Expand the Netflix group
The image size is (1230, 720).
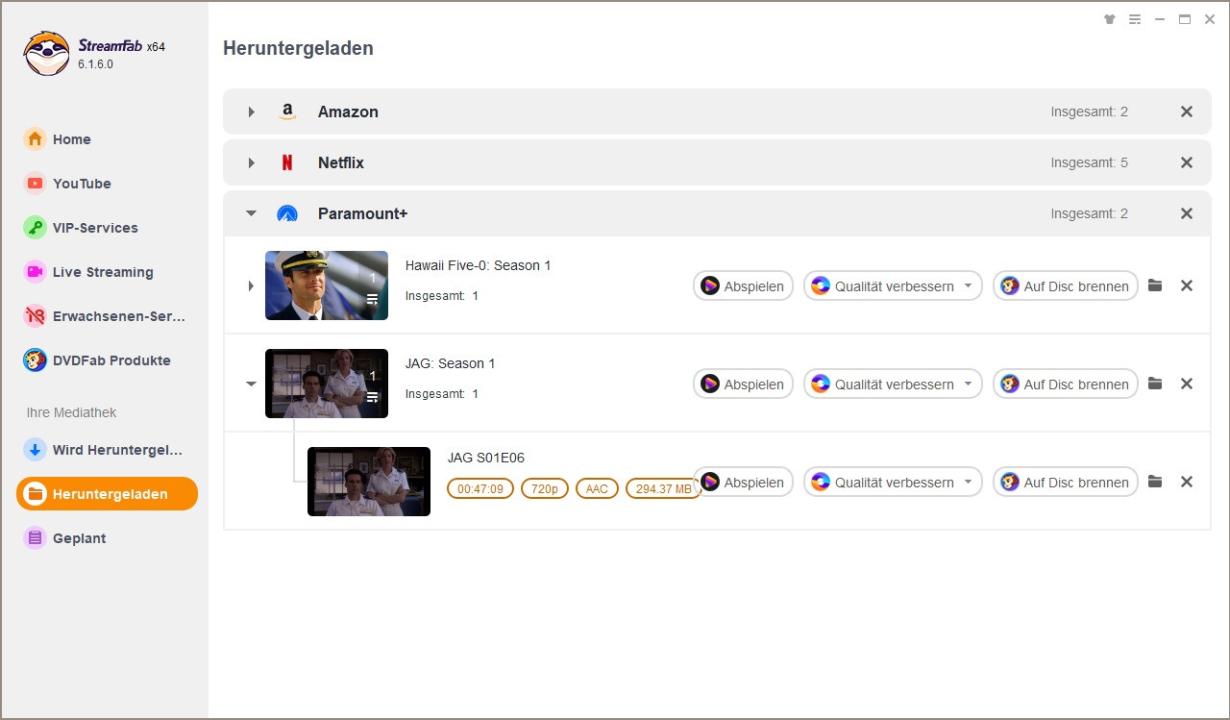pyautogui.click(x=251, y=163)
